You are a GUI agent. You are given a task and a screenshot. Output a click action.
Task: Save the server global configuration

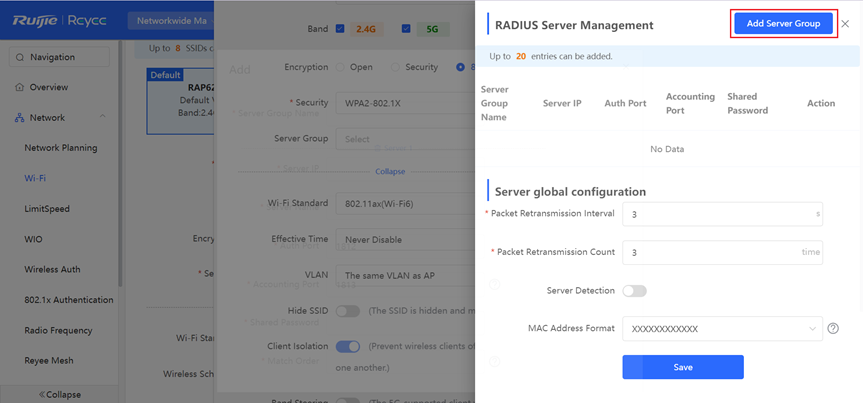pyautogui.click(x=682, y=367)
